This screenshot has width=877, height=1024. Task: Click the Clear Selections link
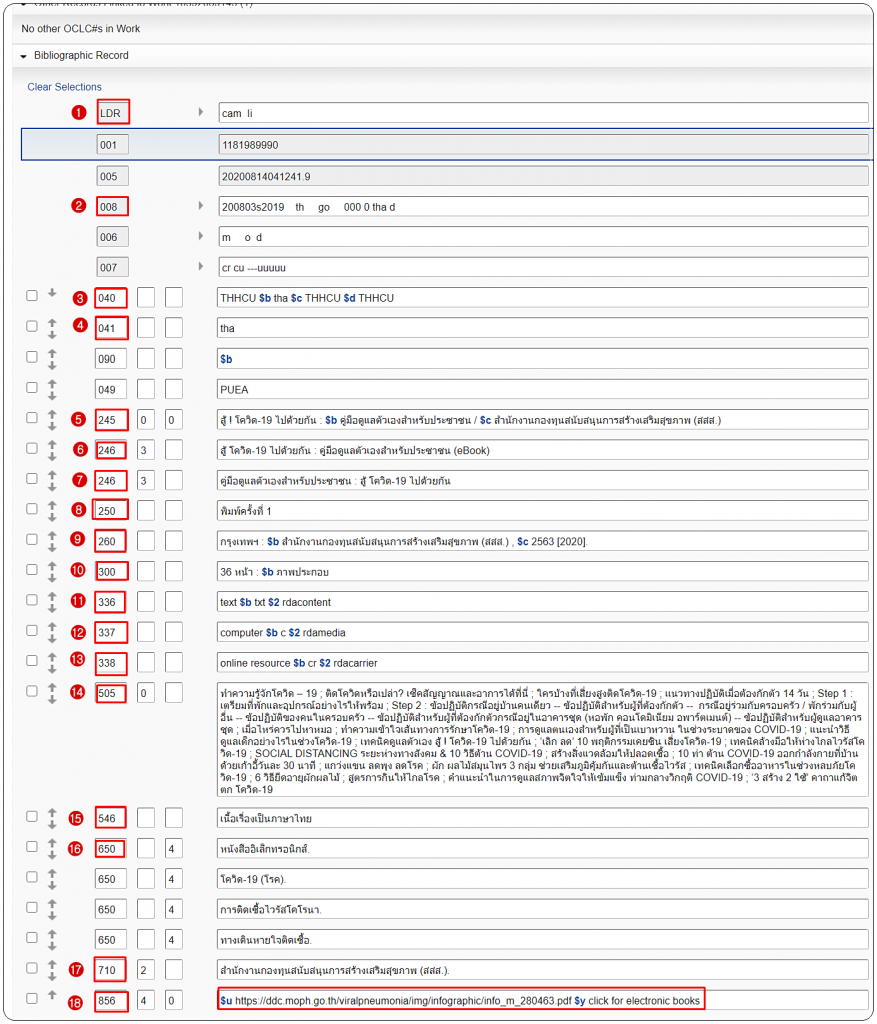point(64,87)
